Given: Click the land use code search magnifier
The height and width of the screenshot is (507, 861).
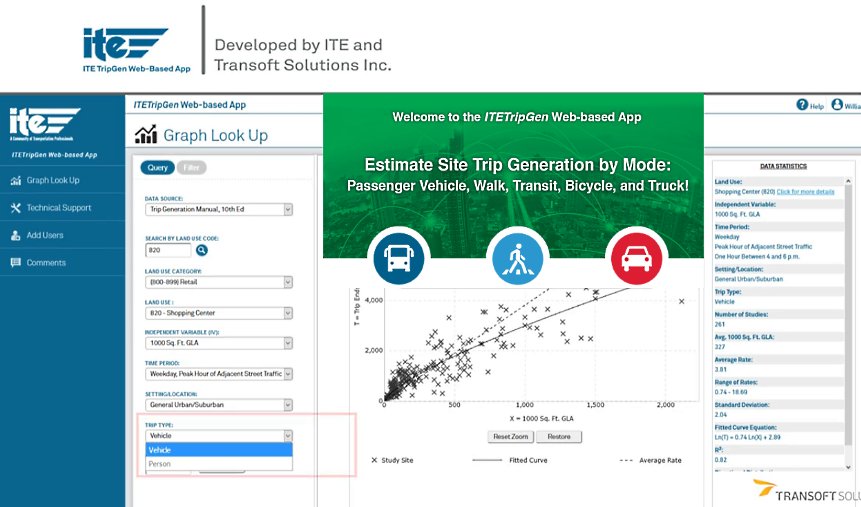Looking at the screenshot, I should coord(202,250).
